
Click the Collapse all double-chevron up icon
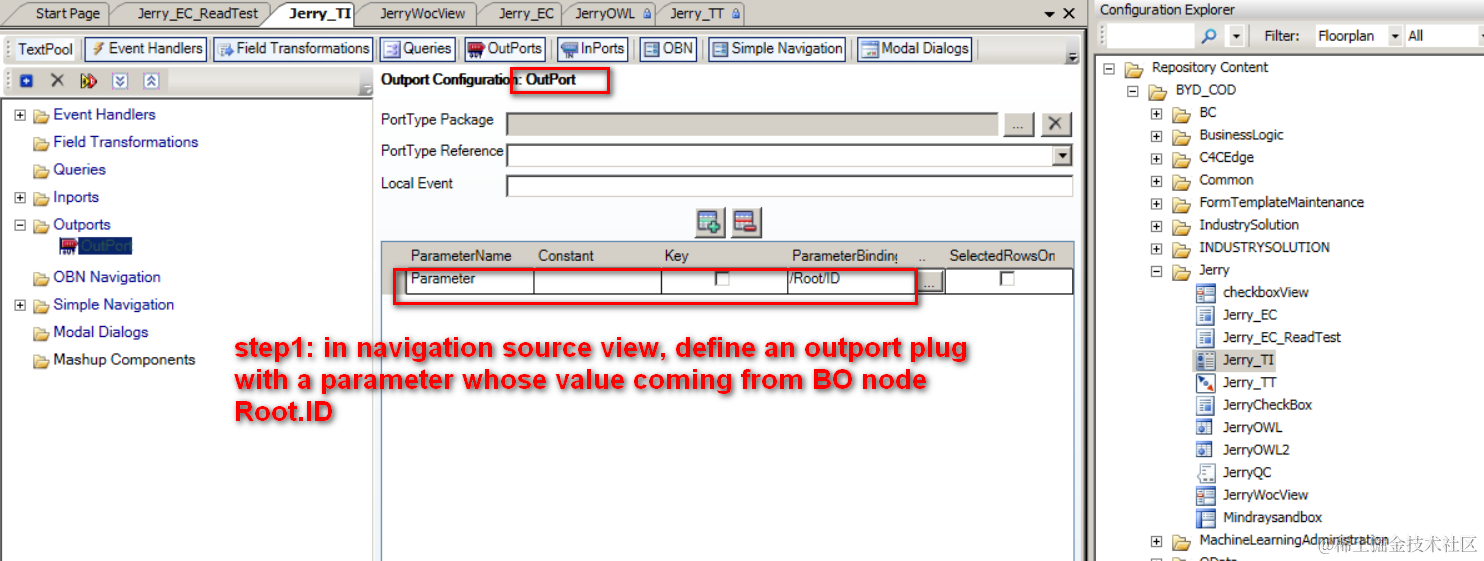[151, 81]
